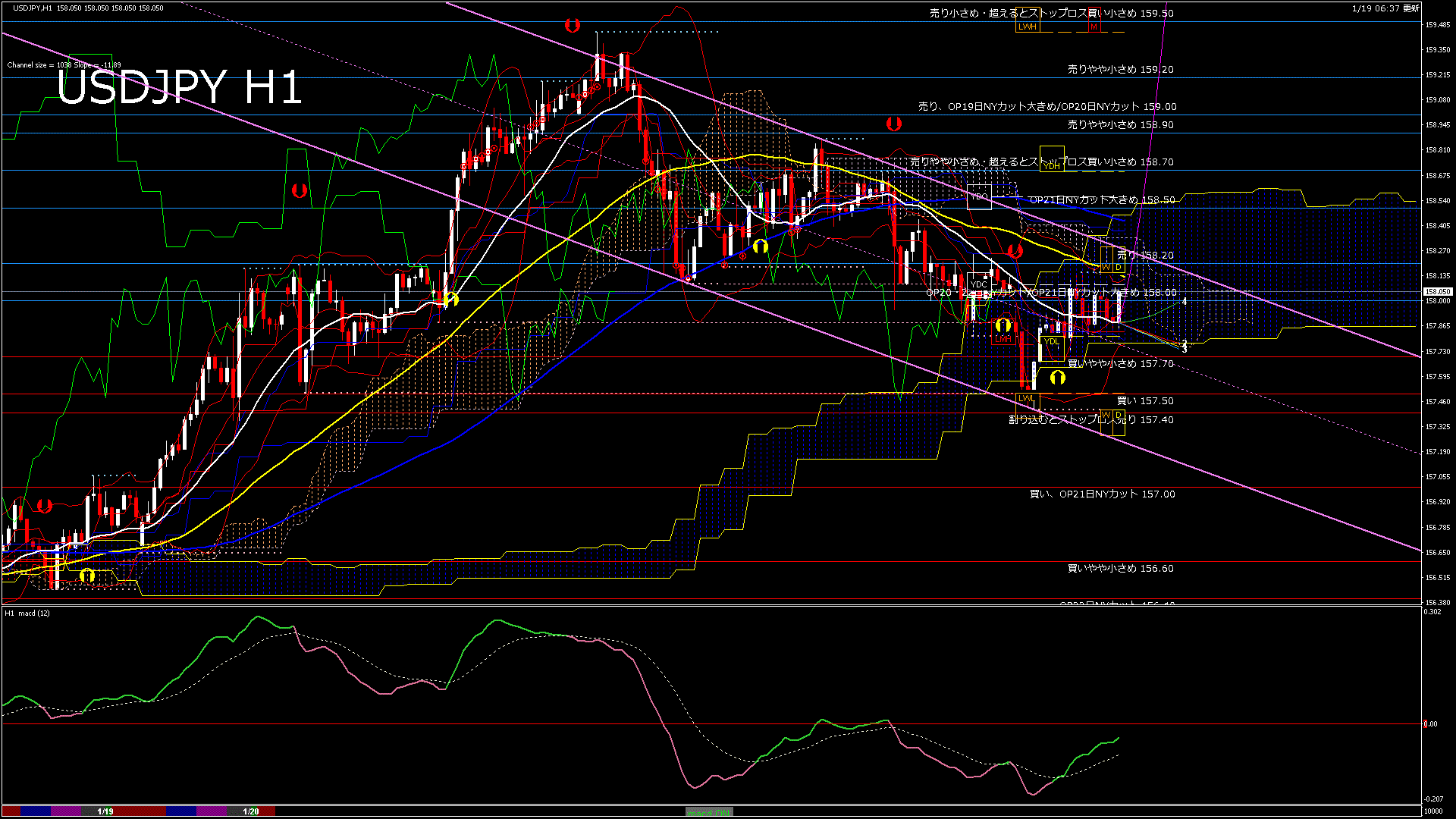Select the 買い 157.50 level label
Screen dimensions: 1456x819
point(1144,400)
